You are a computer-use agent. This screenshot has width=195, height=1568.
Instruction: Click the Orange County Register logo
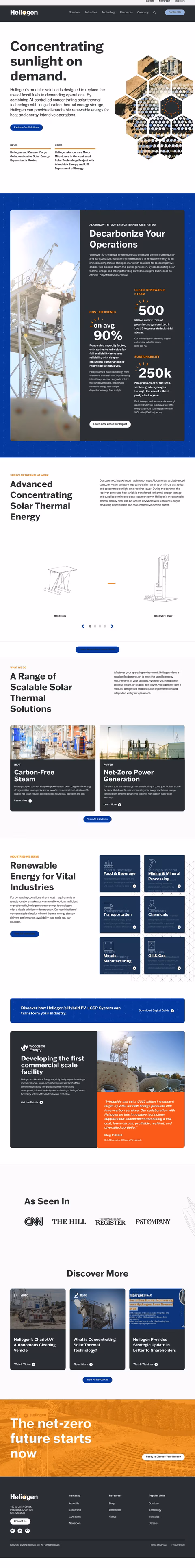110,1221
